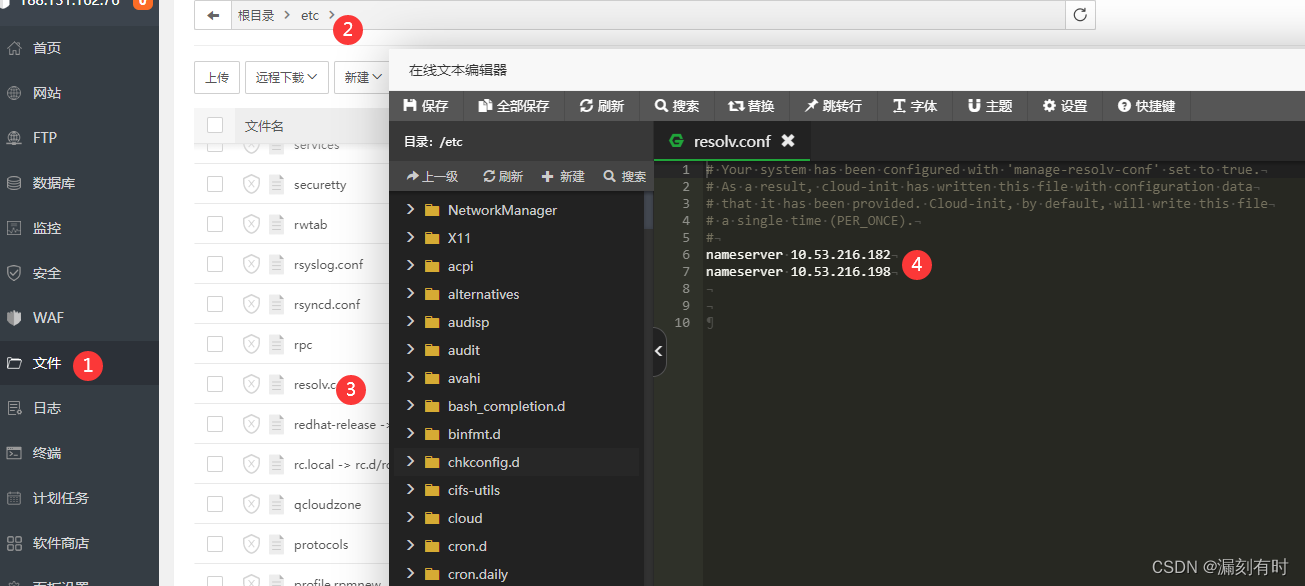Check the redhat-release file checkbox

(215, 424)
